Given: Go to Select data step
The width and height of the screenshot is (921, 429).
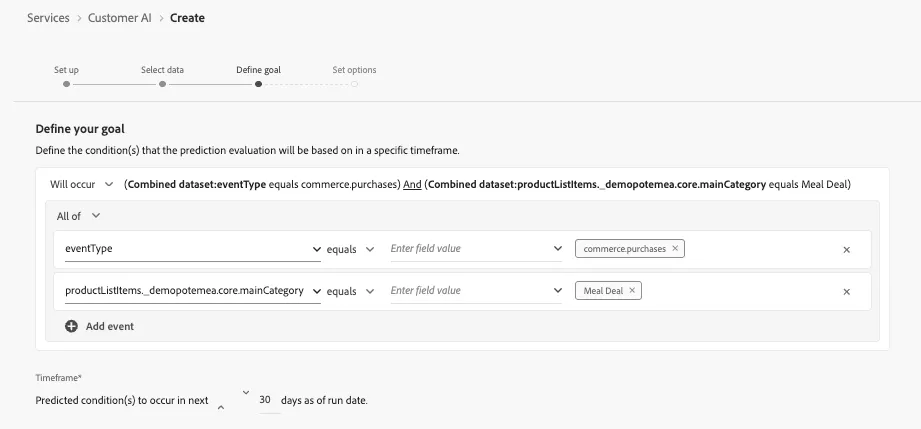Looking at the screenshot, I should pyautogui.click(x=162, y=76).
